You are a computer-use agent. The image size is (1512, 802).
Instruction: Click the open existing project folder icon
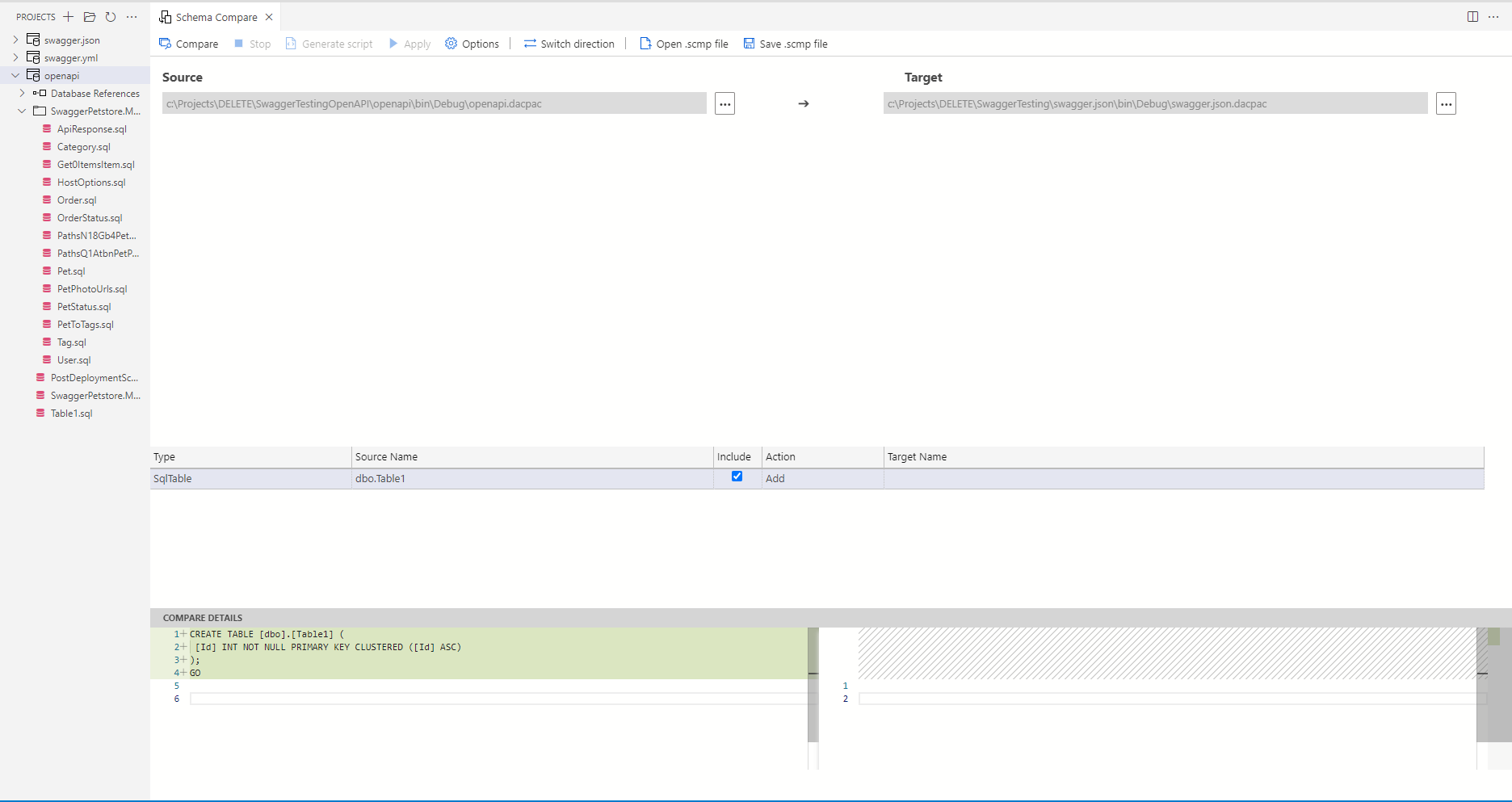90,17
